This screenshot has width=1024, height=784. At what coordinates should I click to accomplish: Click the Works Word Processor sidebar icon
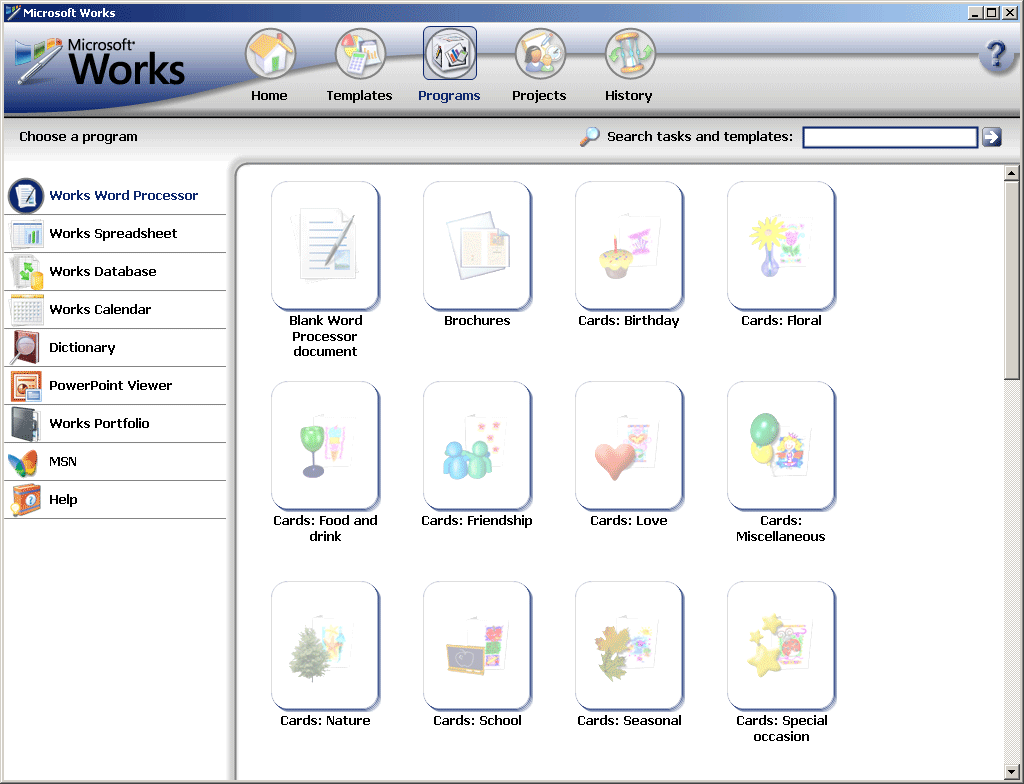point(26,195)
